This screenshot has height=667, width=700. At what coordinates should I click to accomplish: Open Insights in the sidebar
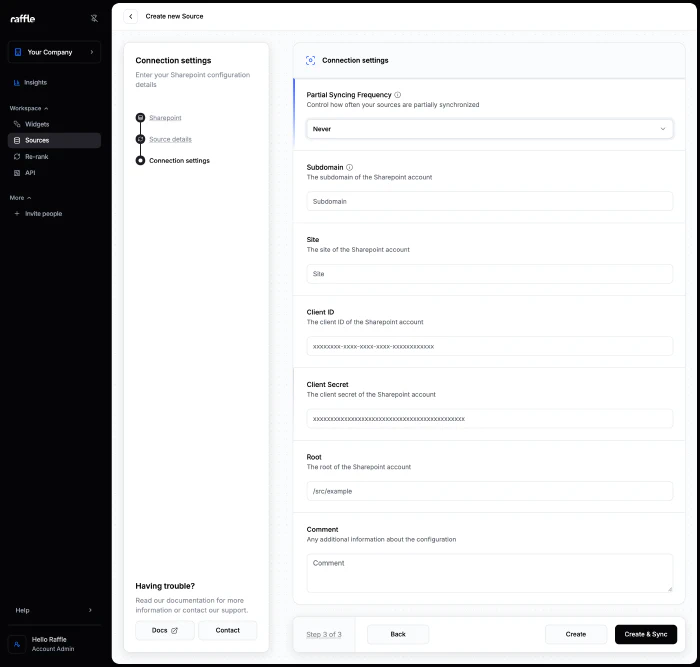(x=35, y=83)
